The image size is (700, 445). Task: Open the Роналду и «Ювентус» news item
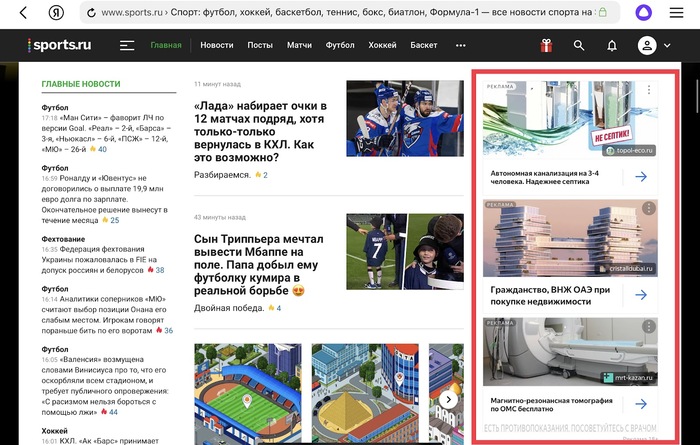pyautogui.click(x=104, y=199)
